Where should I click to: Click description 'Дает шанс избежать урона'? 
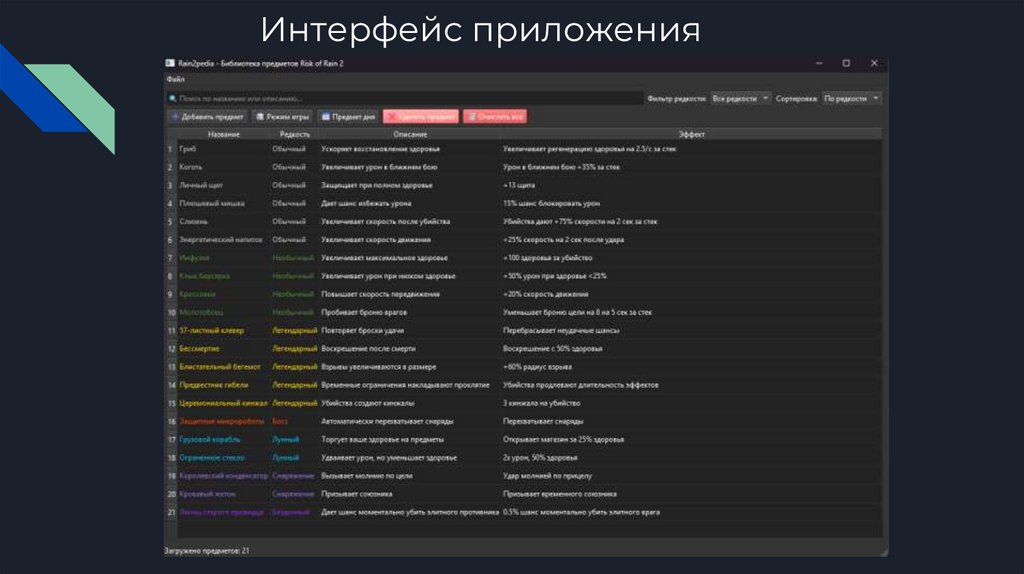coord(366,204)
